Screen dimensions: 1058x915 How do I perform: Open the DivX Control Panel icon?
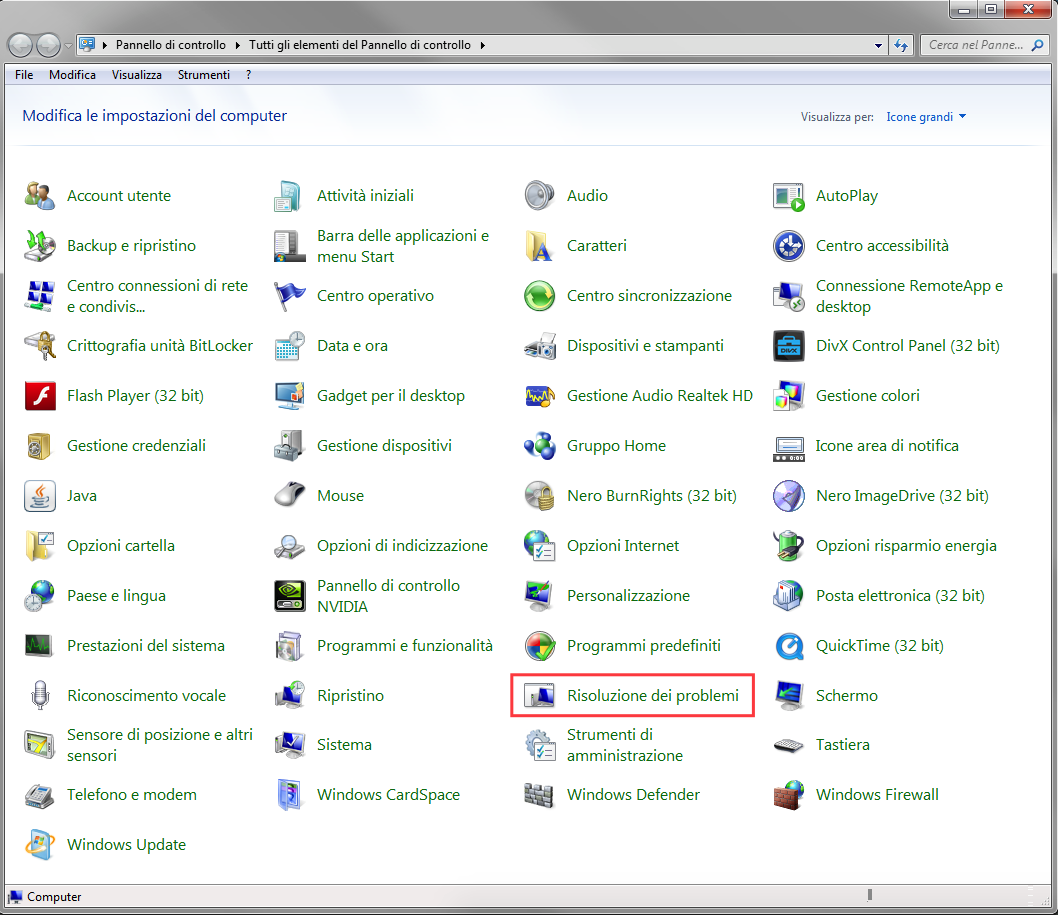click(788, 345)
